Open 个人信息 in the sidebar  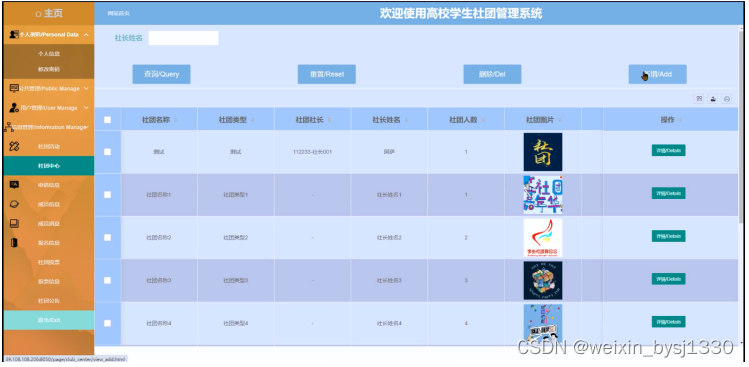coord(49,54)
